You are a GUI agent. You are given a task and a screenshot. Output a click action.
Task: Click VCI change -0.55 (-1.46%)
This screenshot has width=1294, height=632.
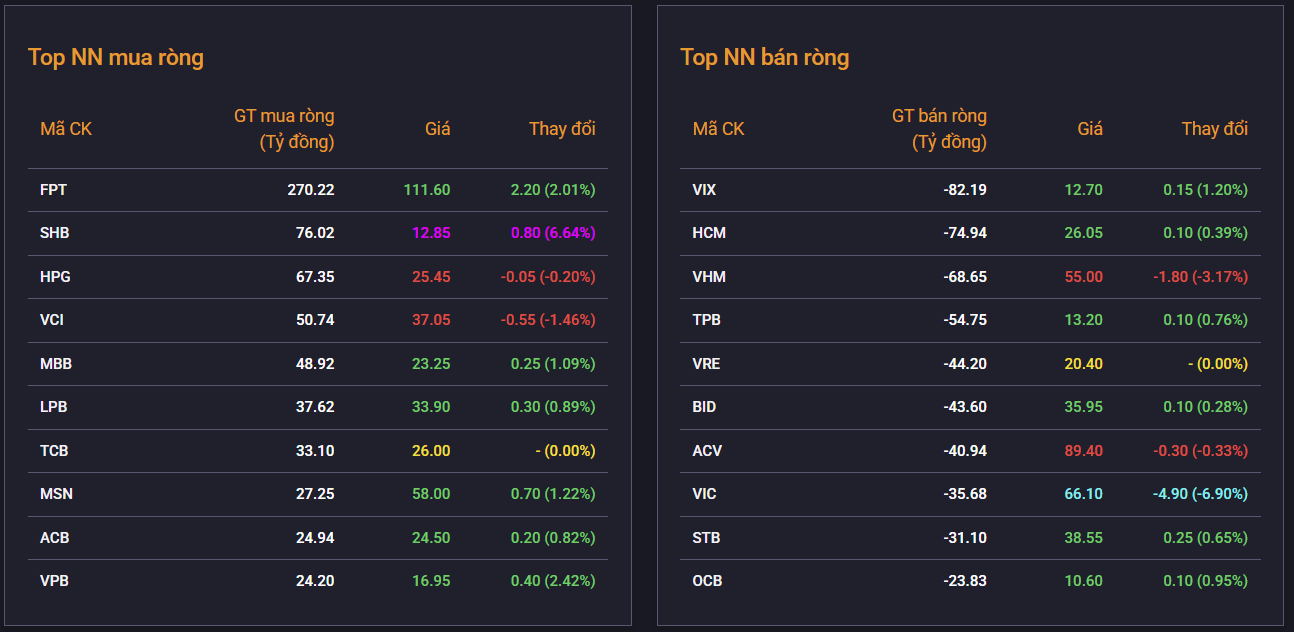(548, 320)
